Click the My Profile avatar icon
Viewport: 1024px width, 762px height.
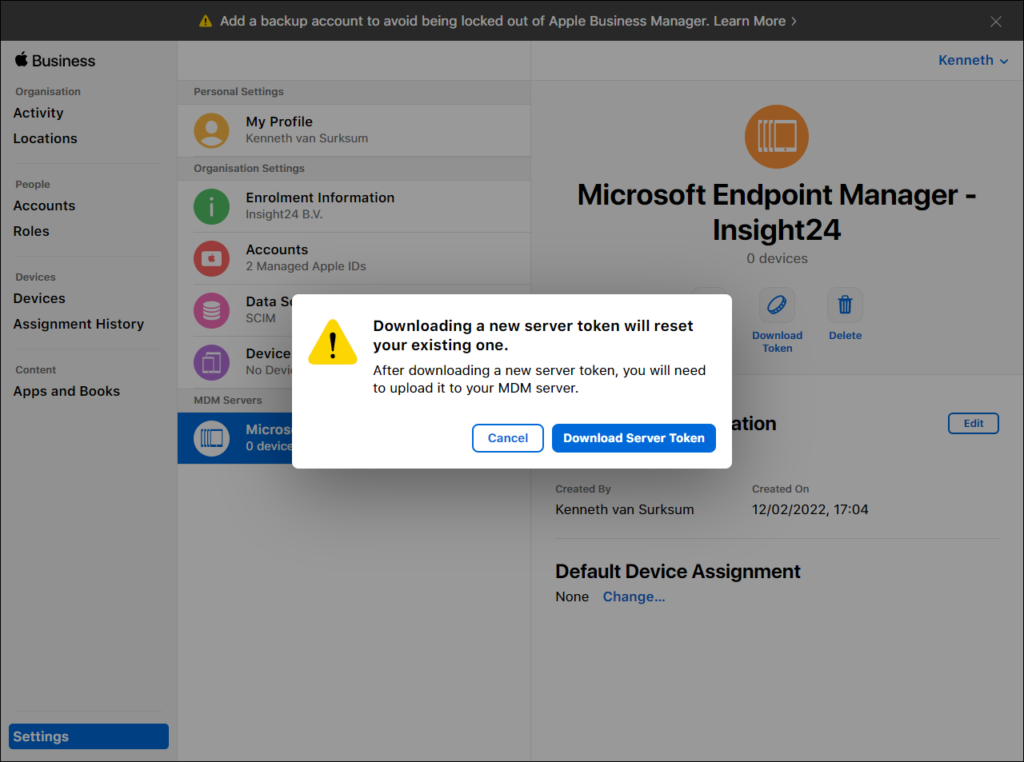click(x=211, y=130)
